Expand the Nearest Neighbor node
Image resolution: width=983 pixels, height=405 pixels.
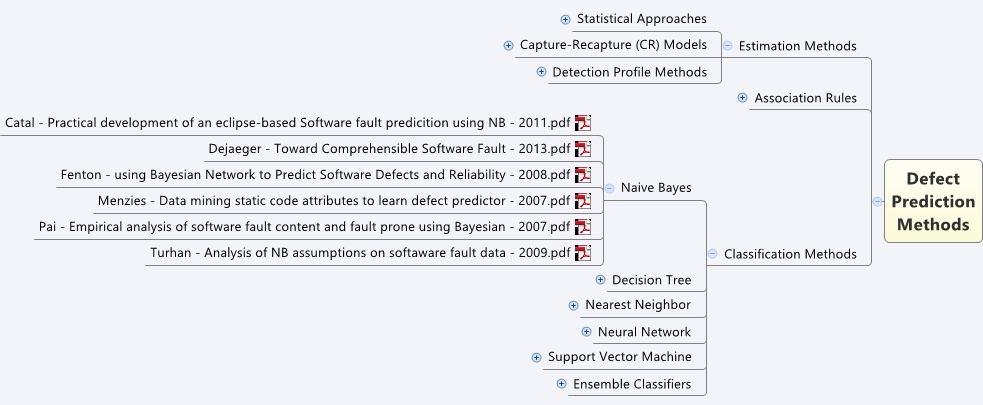click(x=573, y=305)
